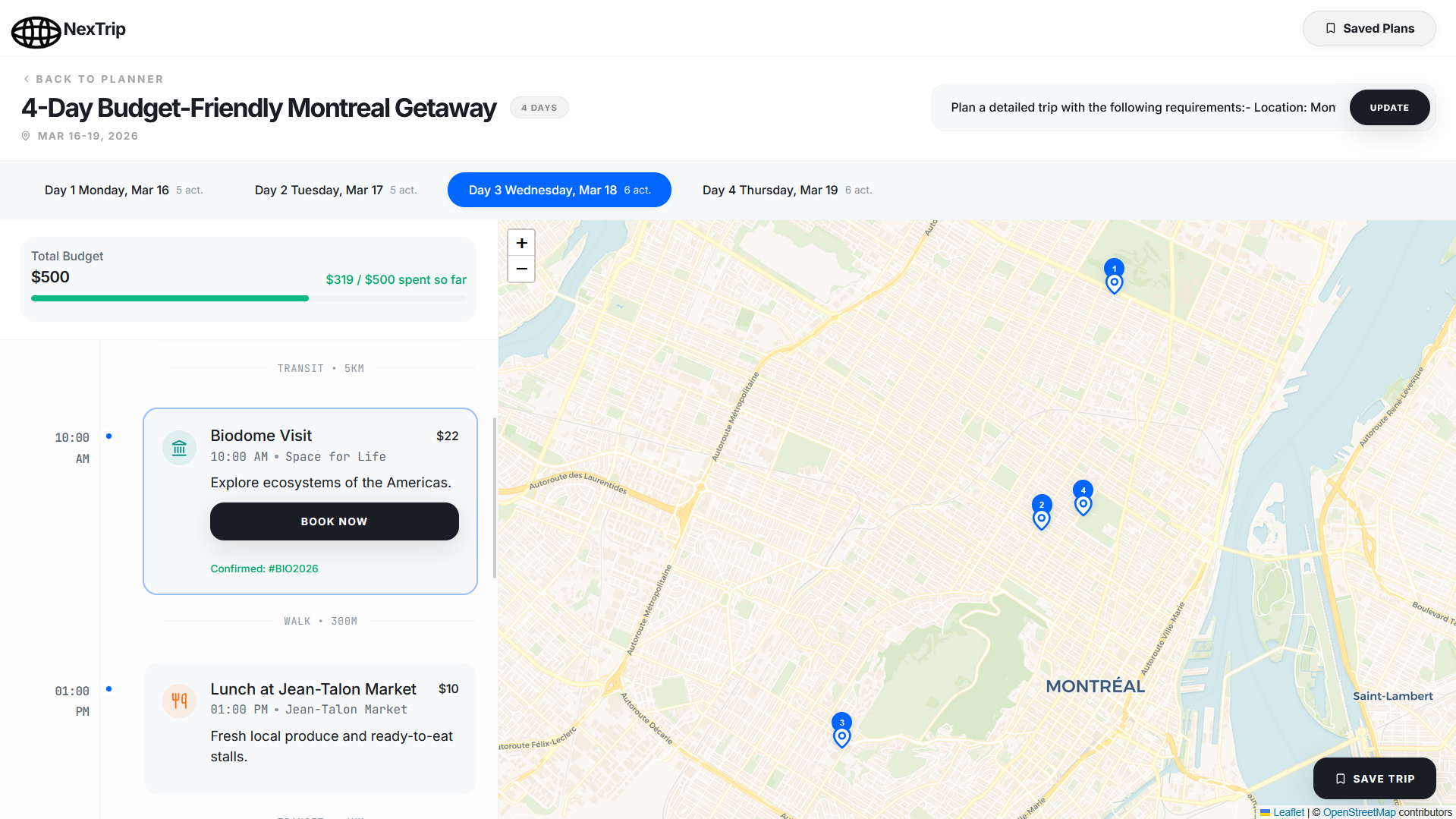Click the 10:00 AM timeline dot
The width and height of the screenshot is (1456, 819).
coord(108,436)
